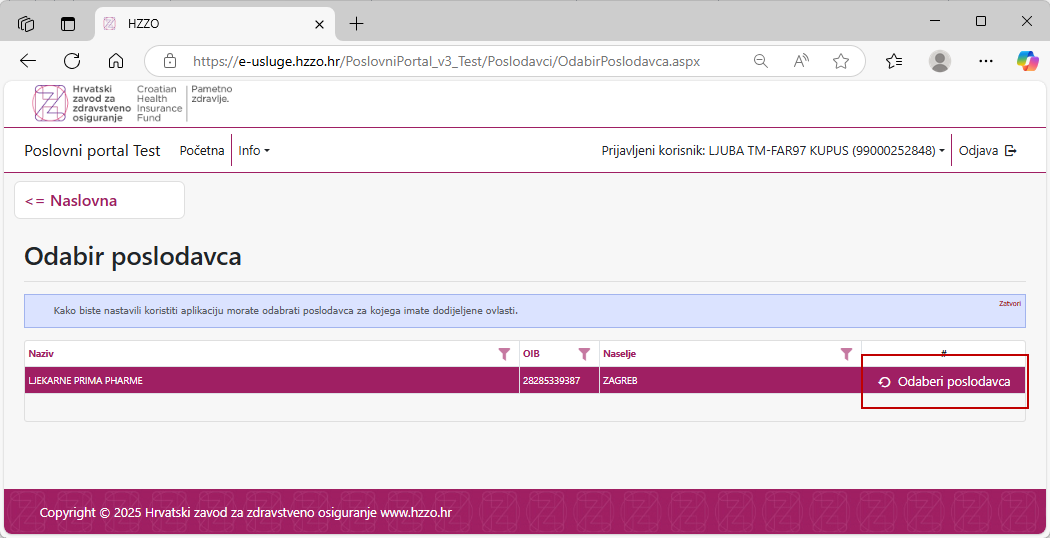Maximize the browser window
This screenshot has width=1050, height=538.
980,21
